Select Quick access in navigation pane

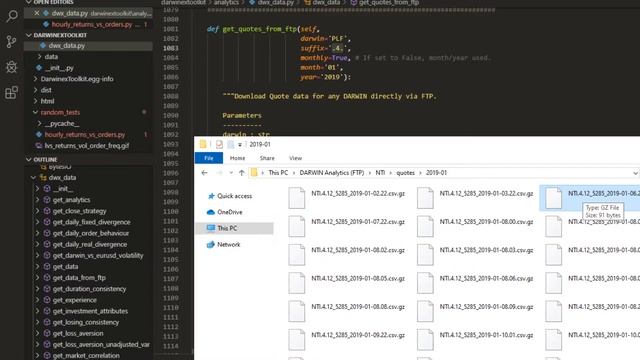pos(234,196)
